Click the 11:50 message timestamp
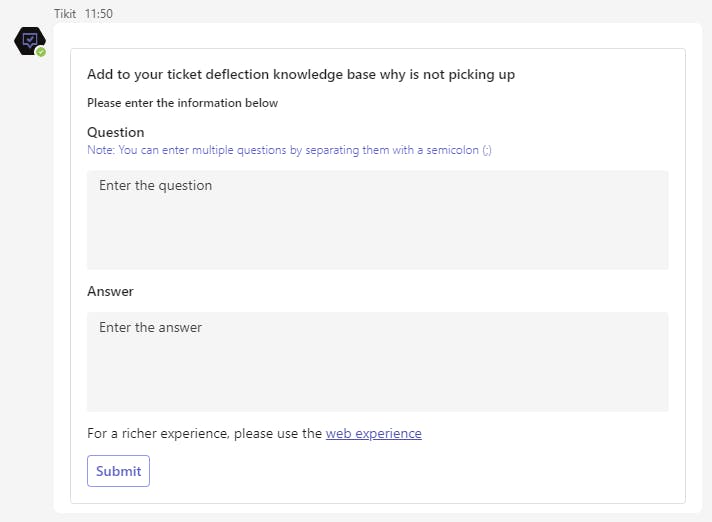This screenshot has width=712, height=522. [x=99, y=13]
